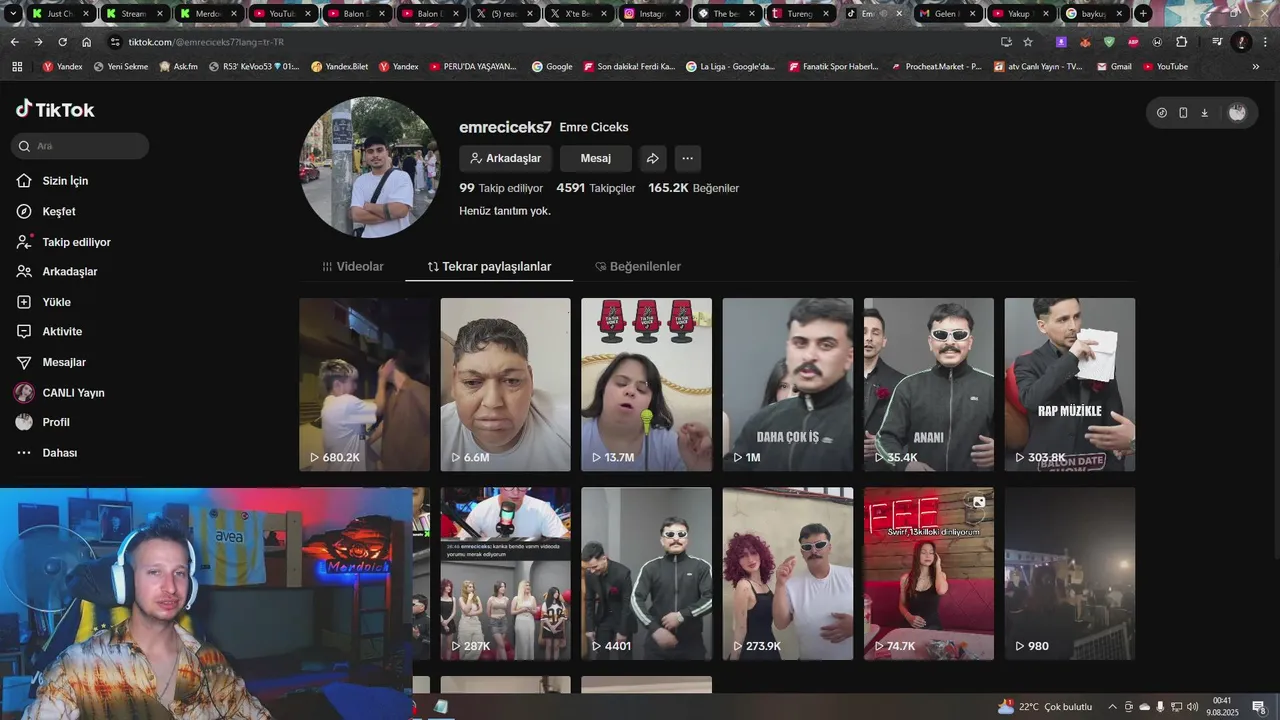Open the sidebar Arkadaşlar page
1280x720 pixels.
pyautogui.click(x=57, y=272)
